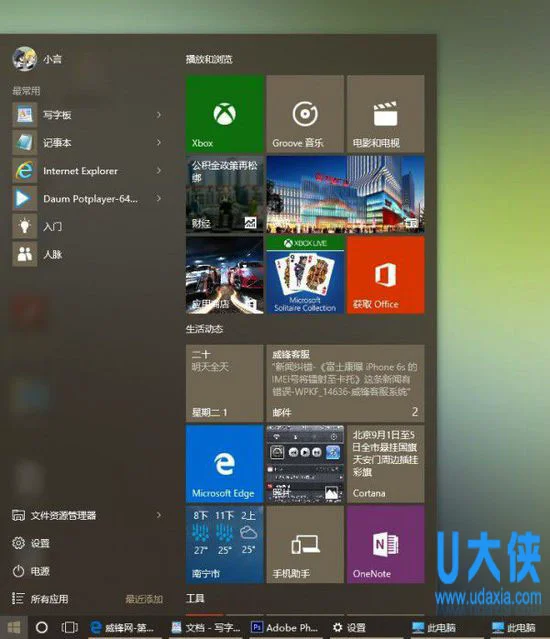Open the 照片 photos tile
The height and width of the screenshot is (639, 550).
tap(305, 464)
